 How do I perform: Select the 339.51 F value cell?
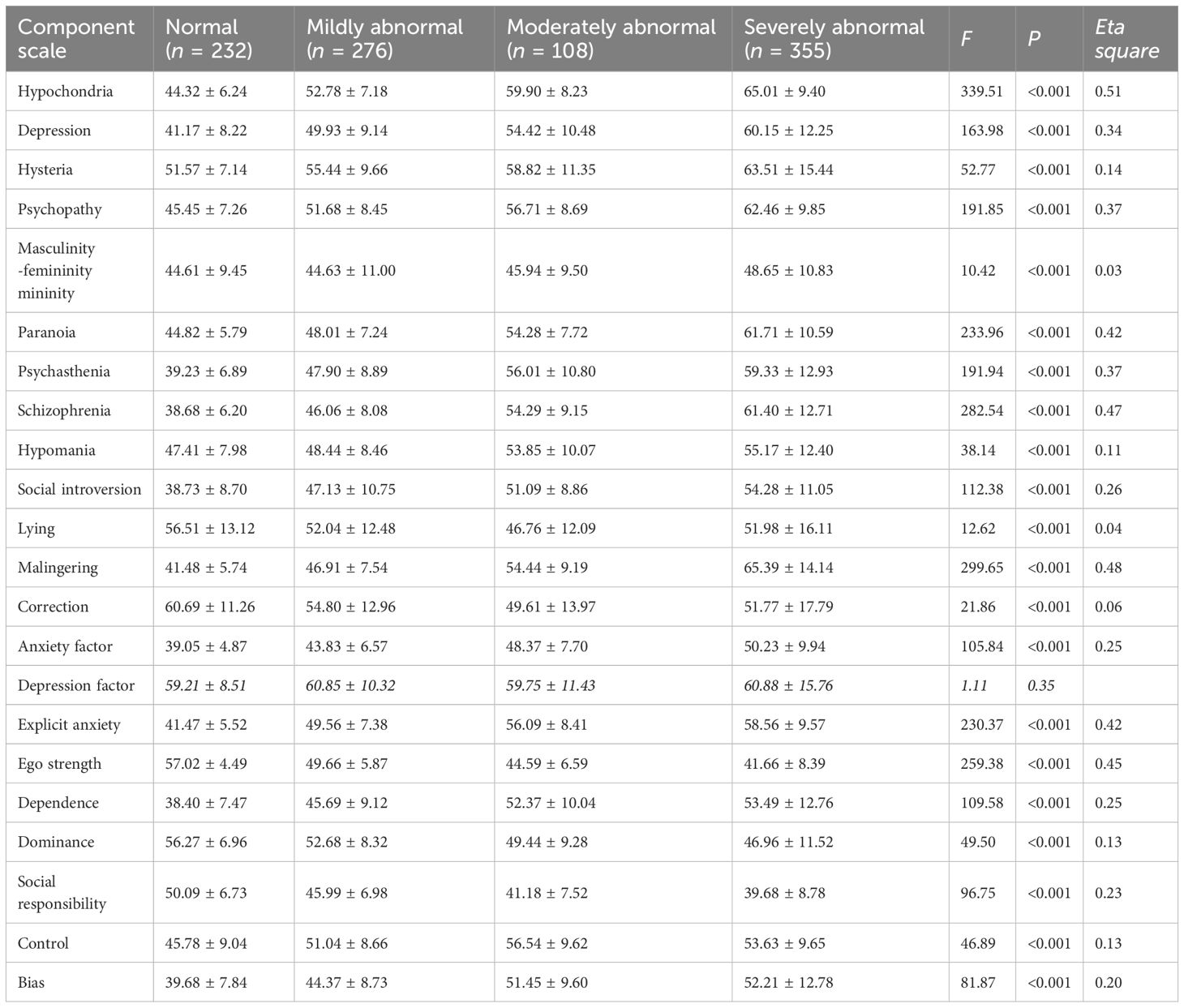(981, 92)
